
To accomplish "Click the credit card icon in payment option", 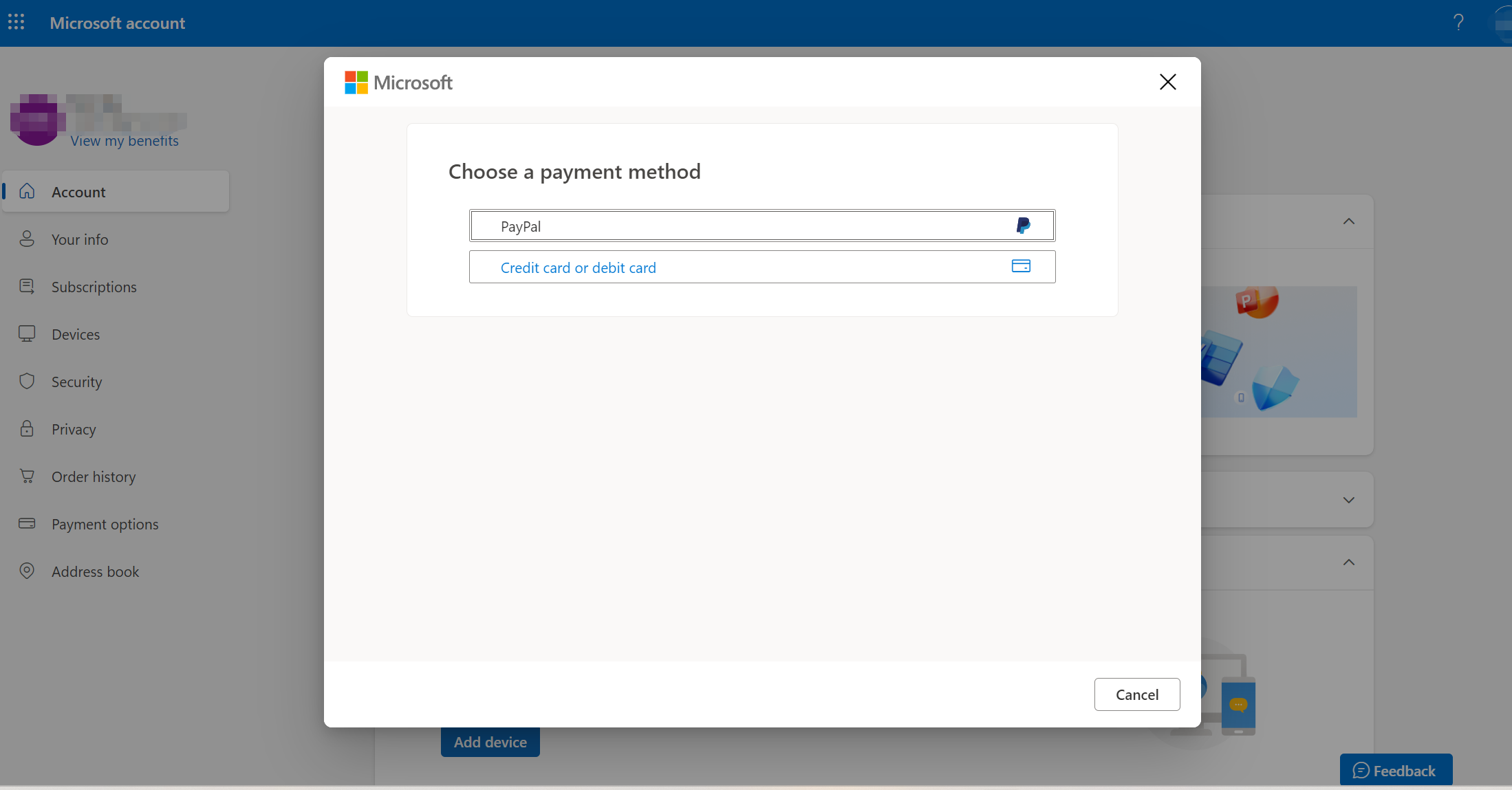I will click(x=1021, y=266).
